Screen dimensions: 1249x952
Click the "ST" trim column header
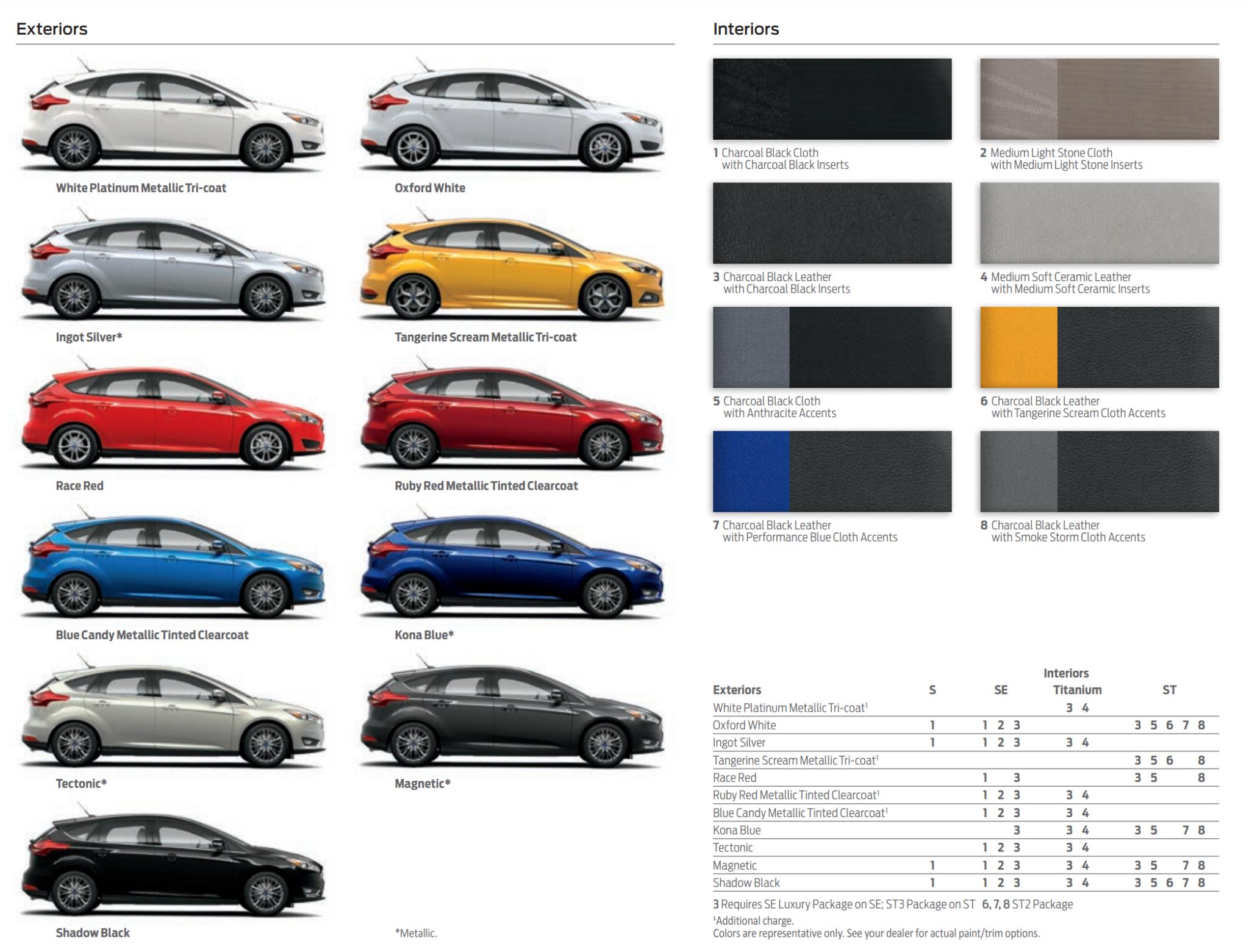[1169, 690]
